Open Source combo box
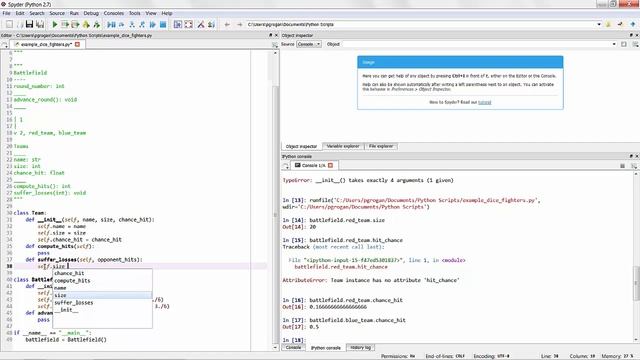 [x=309, y=44]
